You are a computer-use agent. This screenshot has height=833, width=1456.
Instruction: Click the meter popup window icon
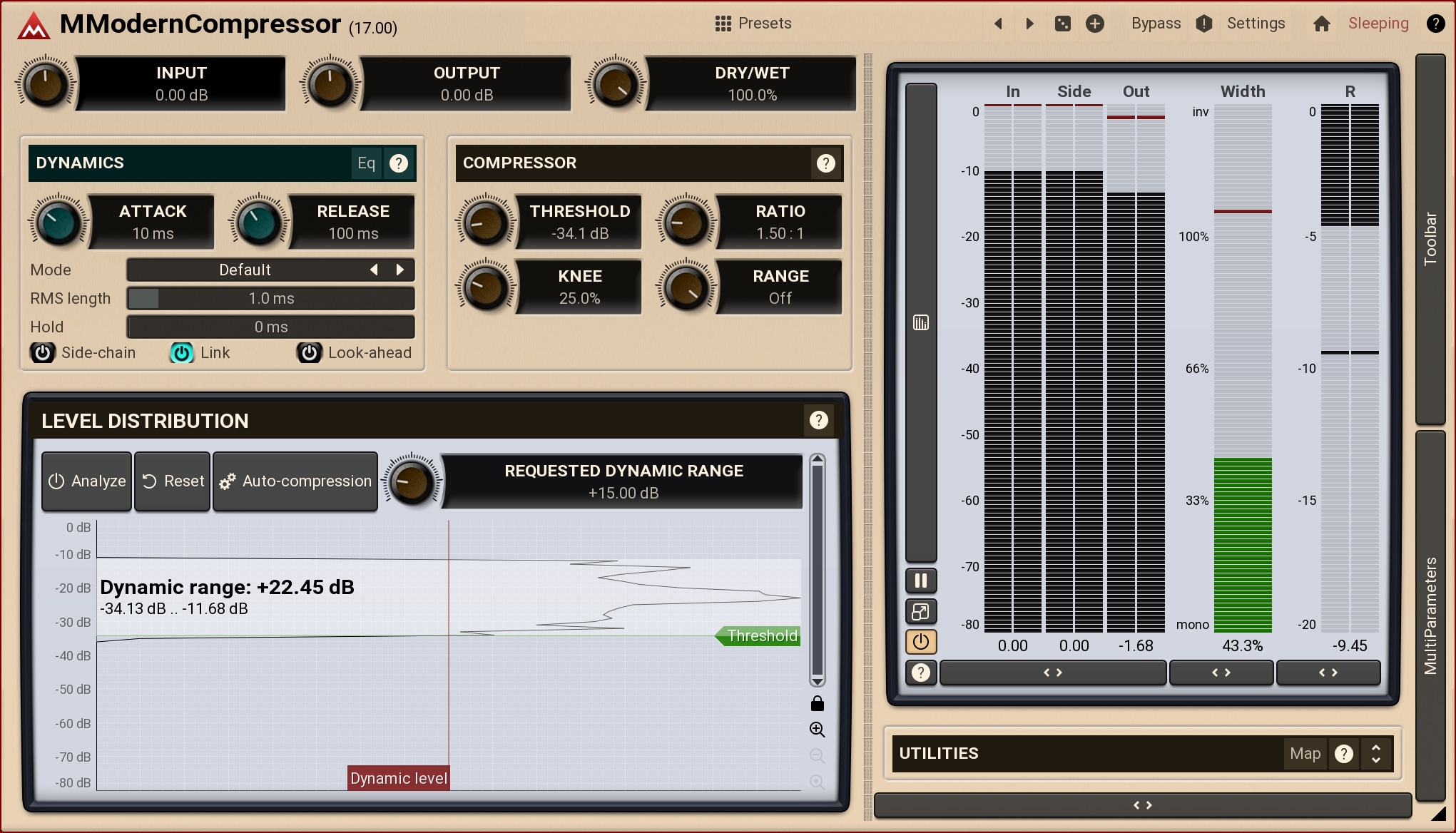[x=921, y=611]
